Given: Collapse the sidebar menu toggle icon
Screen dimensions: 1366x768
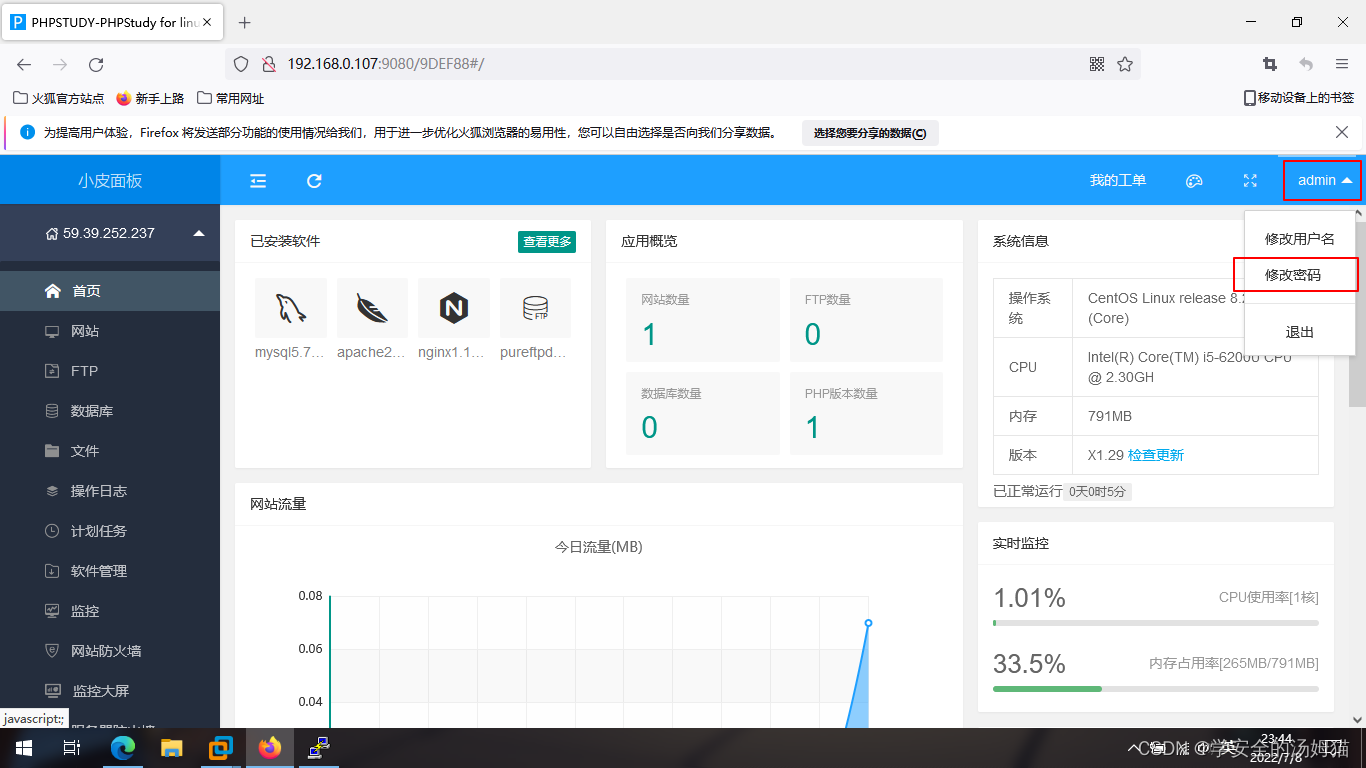Looking at the screenshot, I should [x=258, y=181].
